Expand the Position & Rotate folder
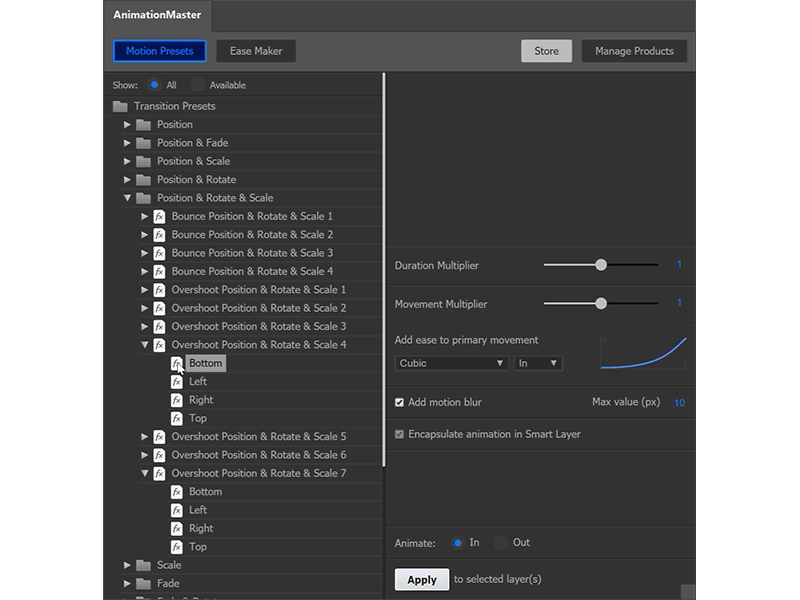Screen dimensions: 800x600 pyautogui.click(x=127, y=180)
